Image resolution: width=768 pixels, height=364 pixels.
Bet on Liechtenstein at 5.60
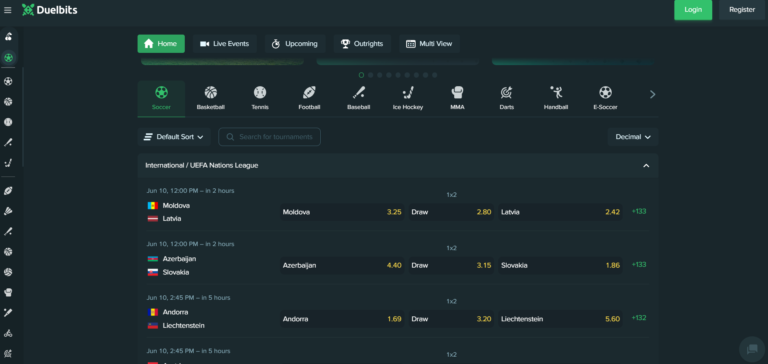(x=560, y=319)
